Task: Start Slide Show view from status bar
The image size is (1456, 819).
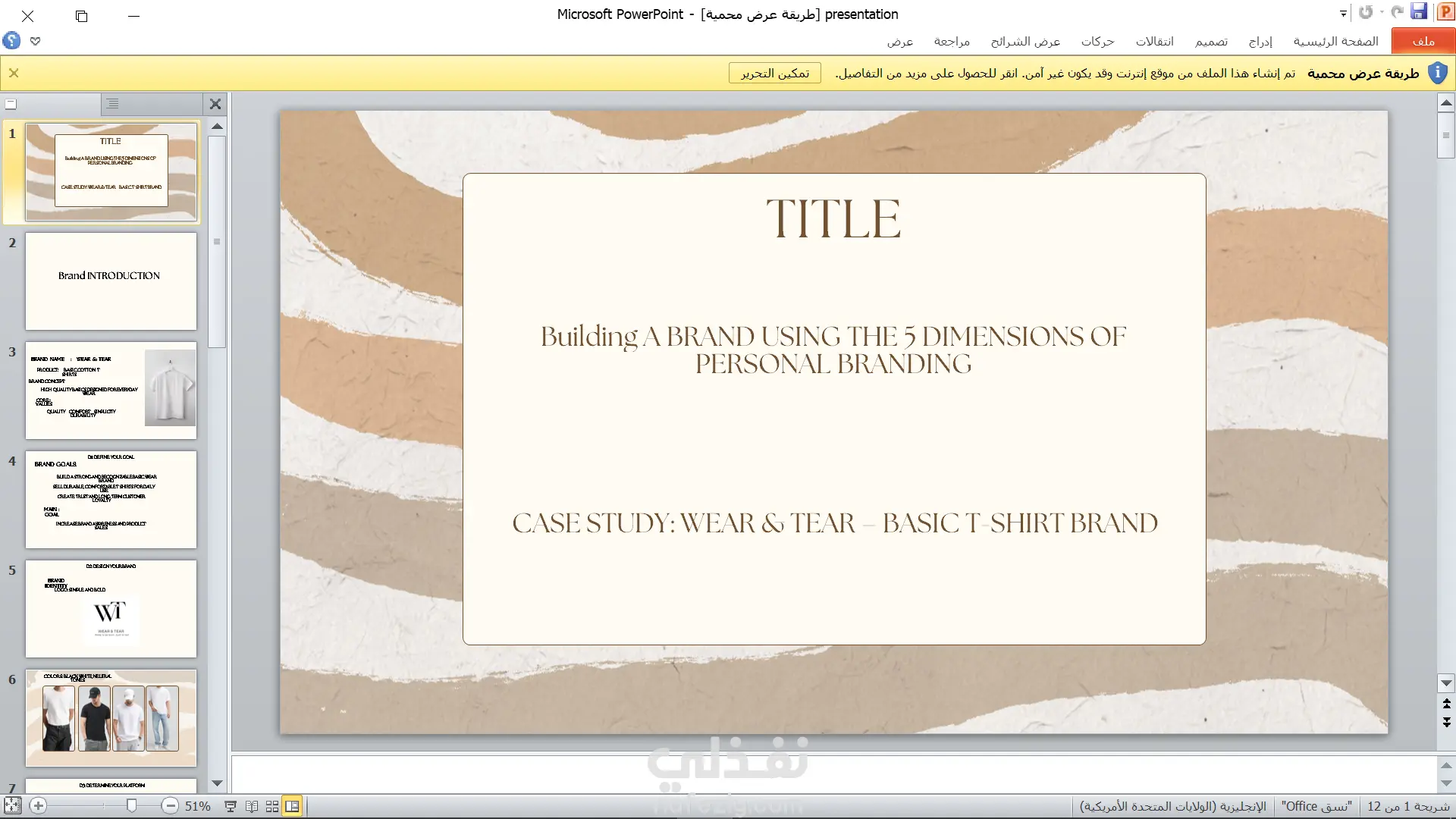Action: pyautogui.click(x=231, y=806)
